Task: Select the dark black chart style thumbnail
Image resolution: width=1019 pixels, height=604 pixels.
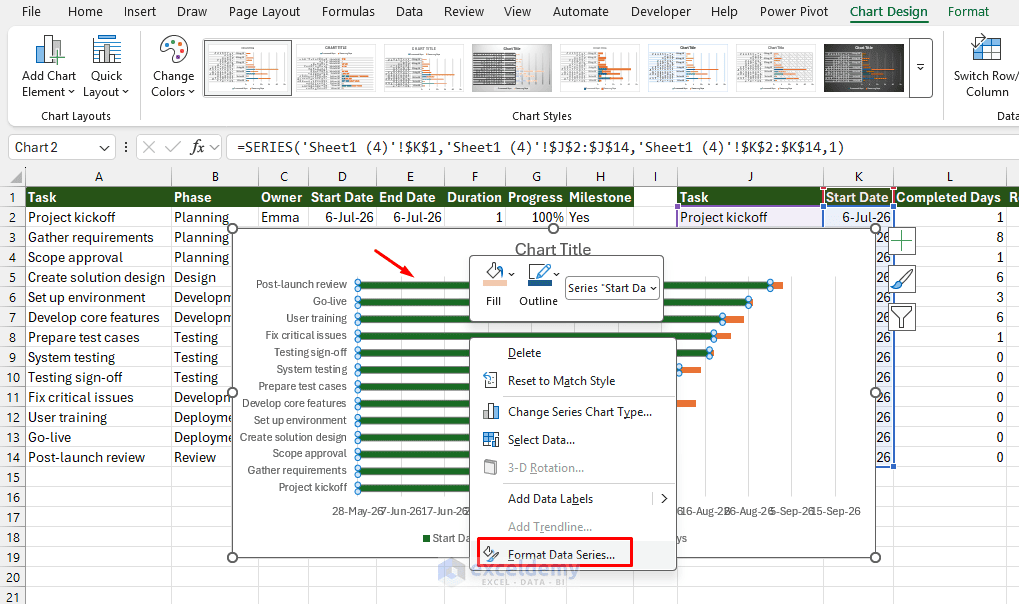Action: (x=864, y=68)
